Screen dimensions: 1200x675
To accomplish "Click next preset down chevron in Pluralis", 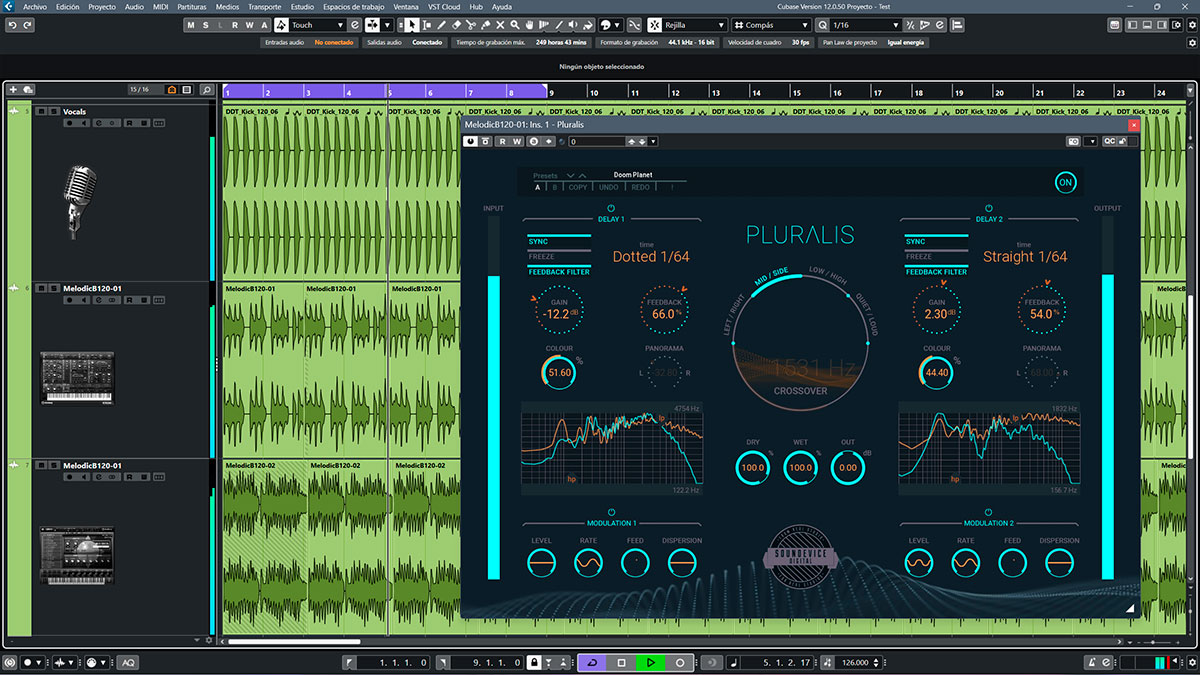I will (570, 175).
